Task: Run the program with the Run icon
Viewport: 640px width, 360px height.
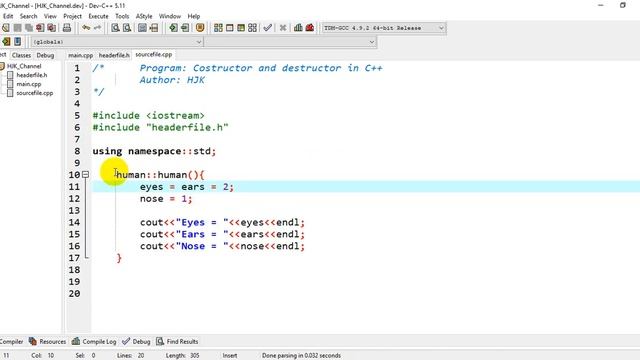Action: [x=230, y=28]
